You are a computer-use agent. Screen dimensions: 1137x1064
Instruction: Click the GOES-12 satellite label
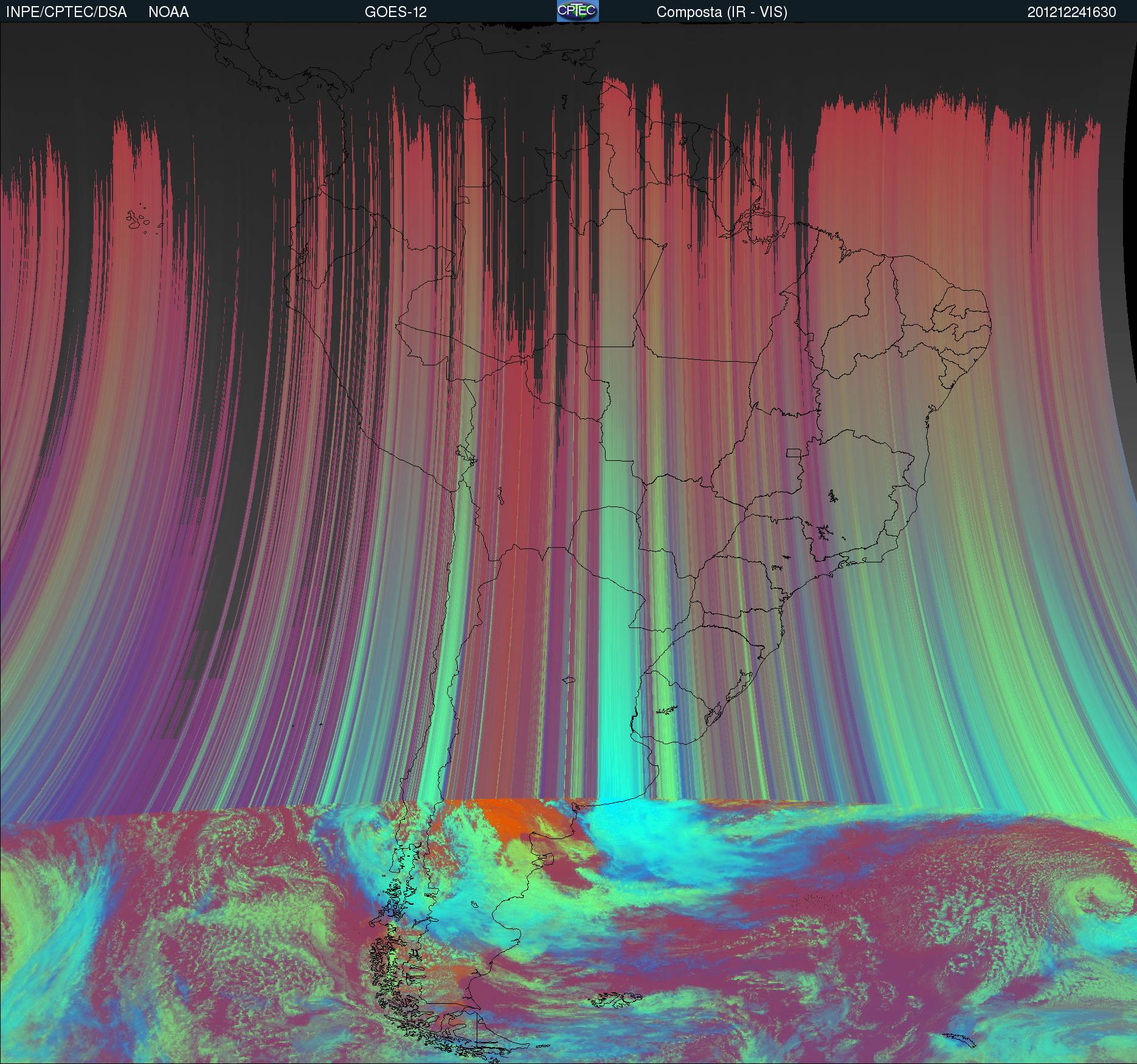click(395, 12)
